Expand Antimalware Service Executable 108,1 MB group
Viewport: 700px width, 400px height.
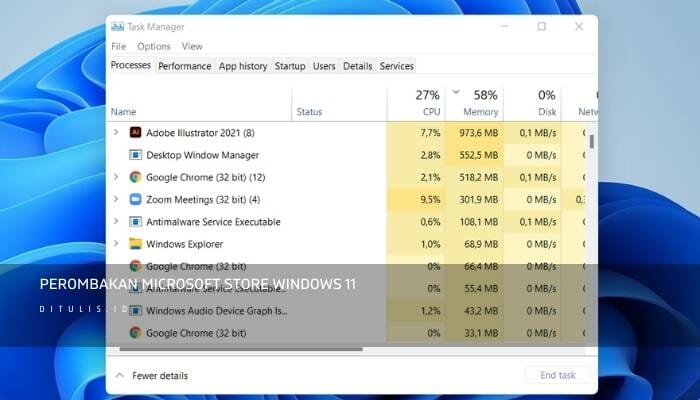click(116, 221)
